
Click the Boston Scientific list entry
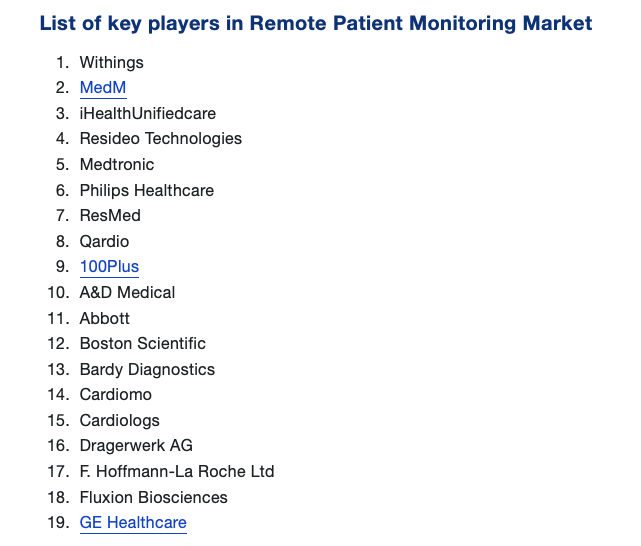coord(143,343)
